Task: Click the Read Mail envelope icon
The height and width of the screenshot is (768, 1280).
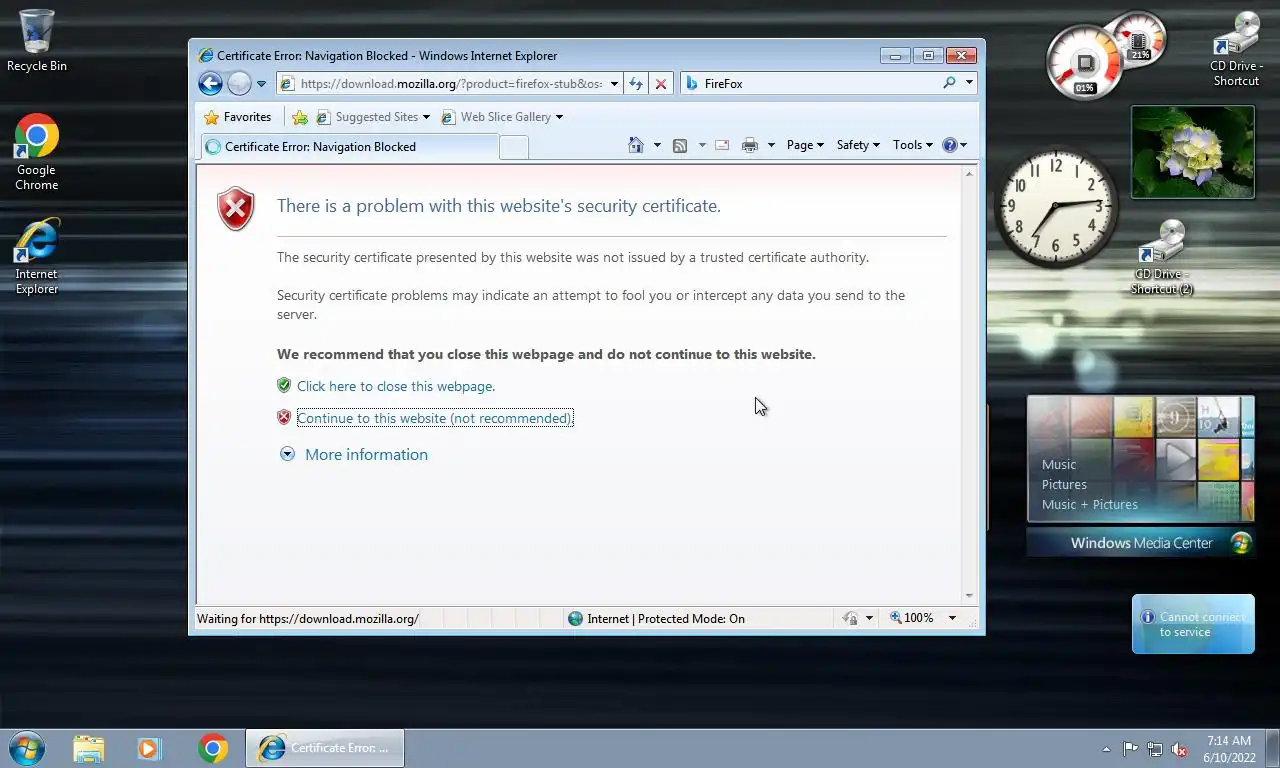Action: [x=722, y=146]
